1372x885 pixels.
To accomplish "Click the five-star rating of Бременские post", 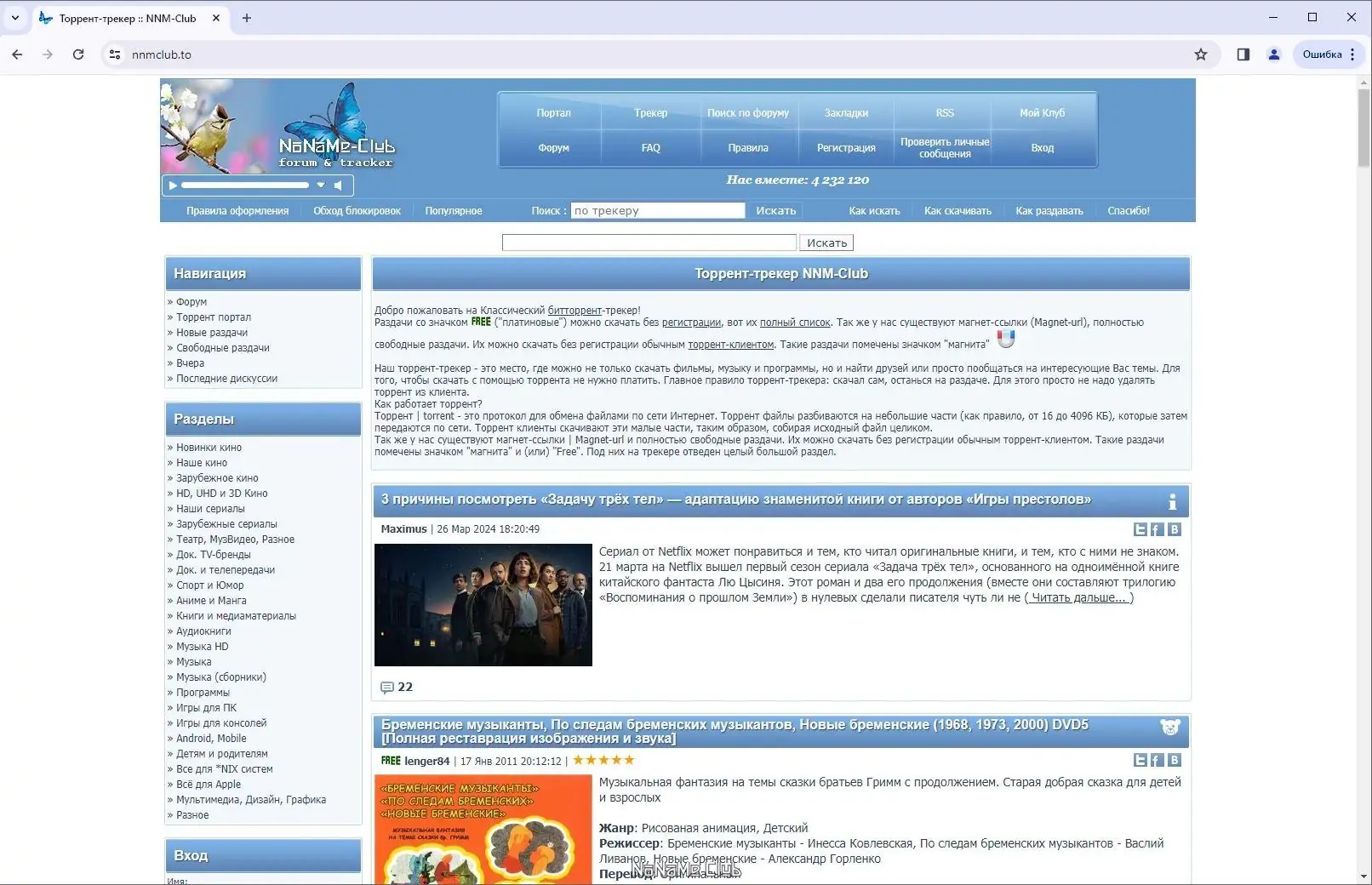I will pos(603,760).
